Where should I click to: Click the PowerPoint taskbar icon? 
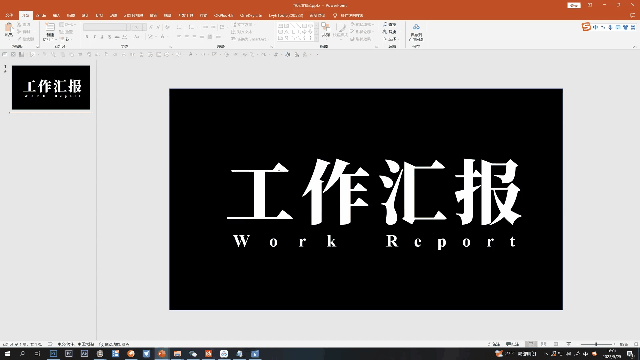click(x=162, y=354)
